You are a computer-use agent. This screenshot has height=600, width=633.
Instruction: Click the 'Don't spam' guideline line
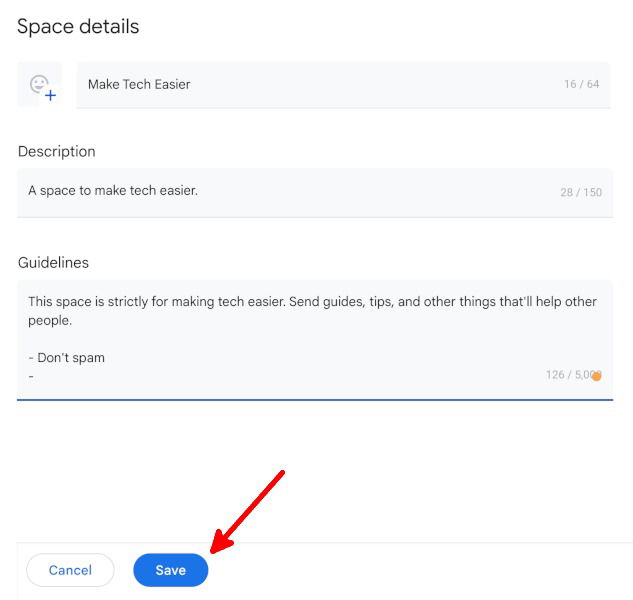(66, 357)
